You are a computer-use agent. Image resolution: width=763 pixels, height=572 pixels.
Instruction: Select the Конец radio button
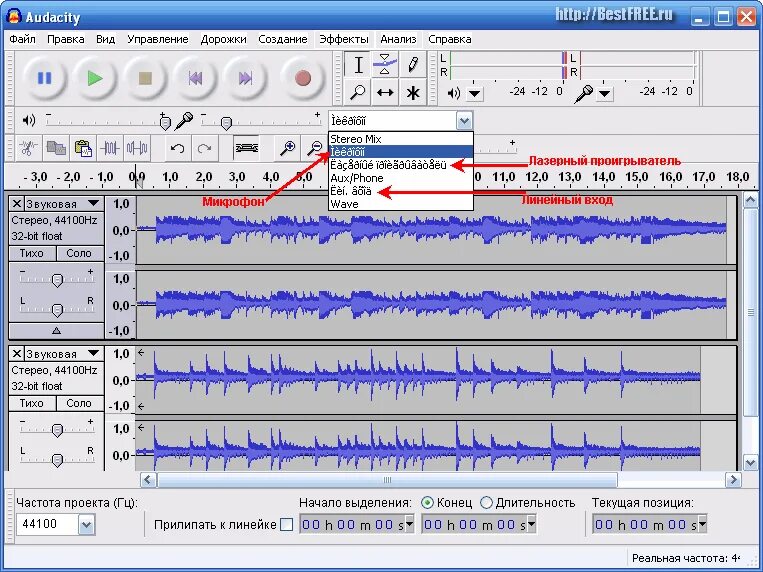pos(427,502)
